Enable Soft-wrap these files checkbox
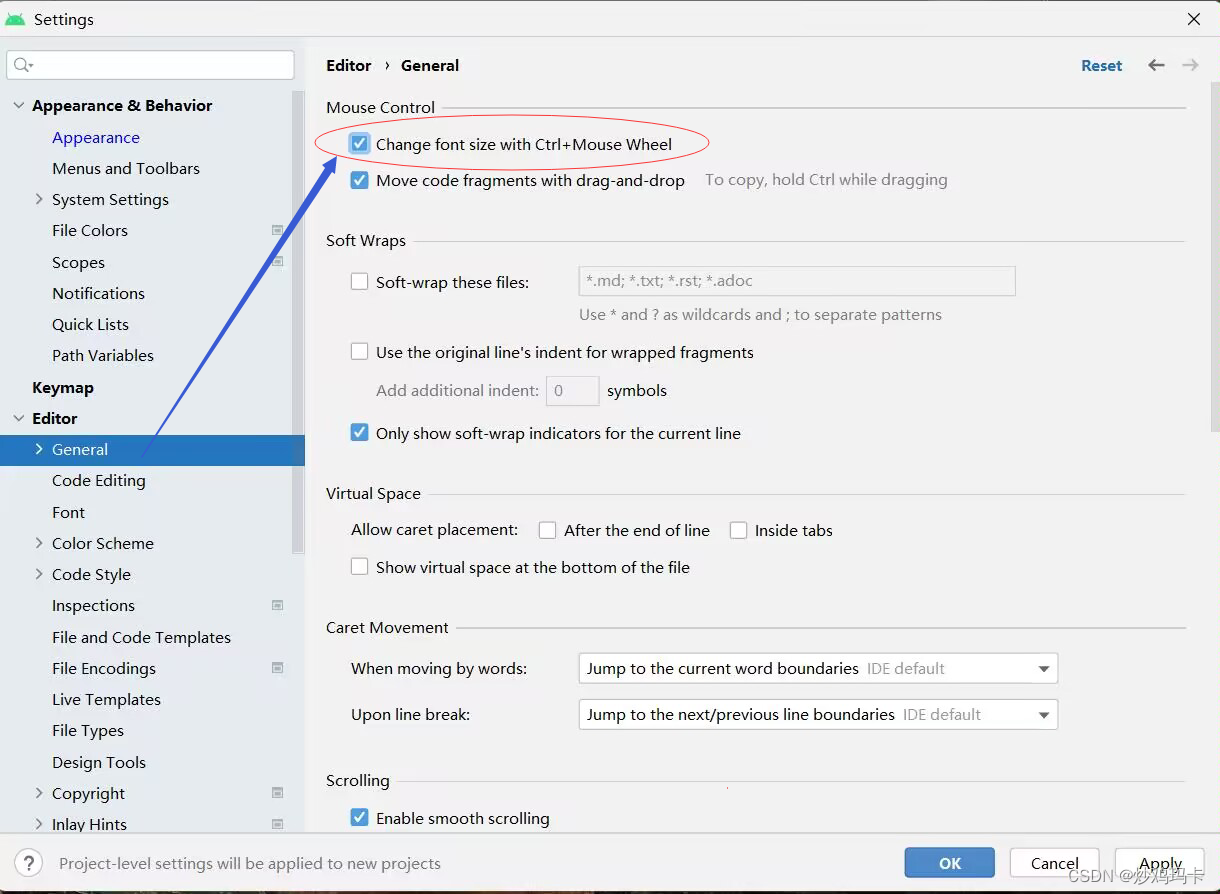Screen dimensions: 1220x894 click(360, 282)
